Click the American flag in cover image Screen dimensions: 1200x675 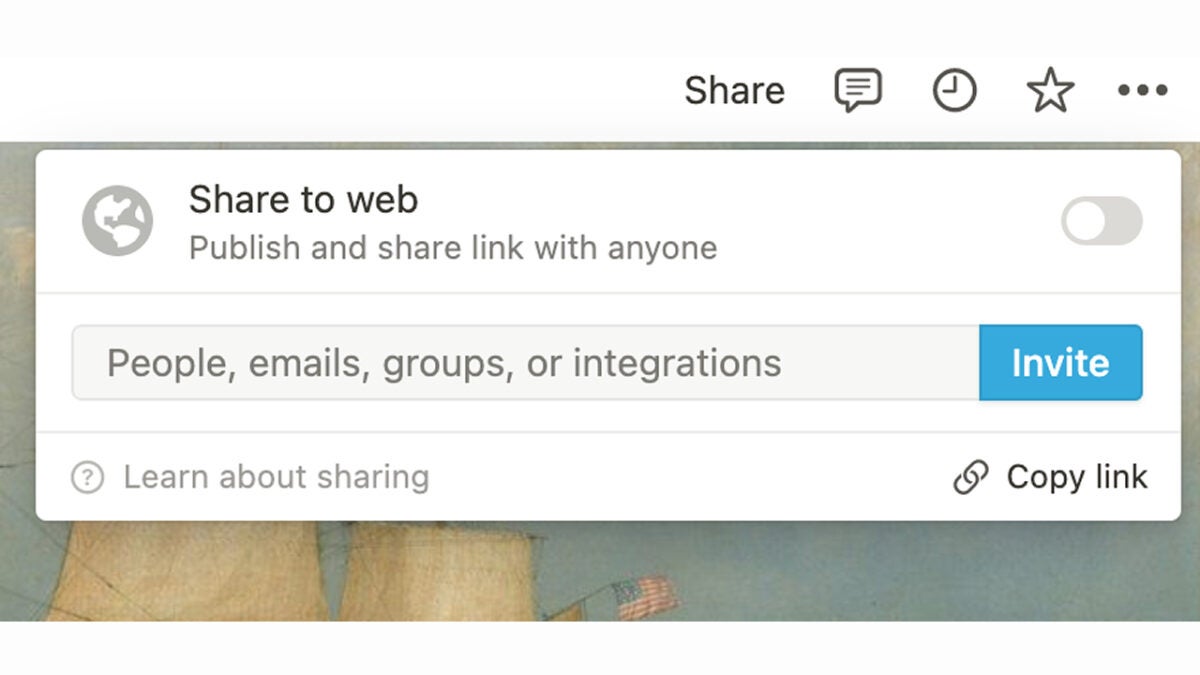644,597
